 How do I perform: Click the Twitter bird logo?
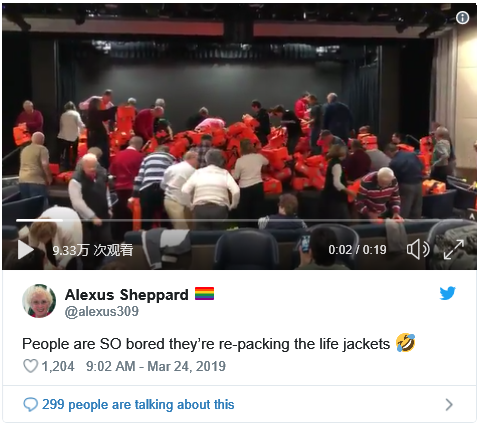[447, 293]
